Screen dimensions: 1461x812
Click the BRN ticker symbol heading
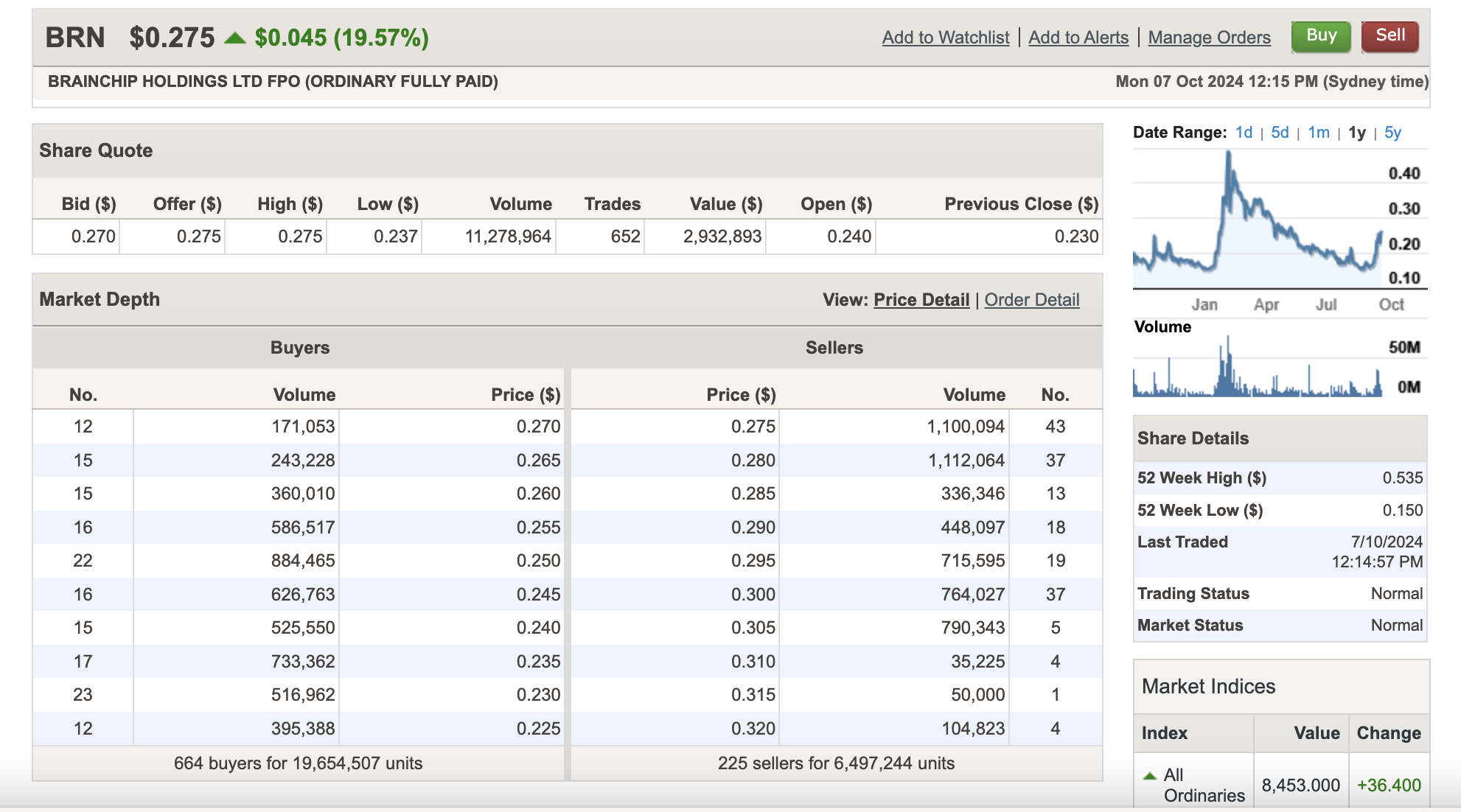[75, 38]
